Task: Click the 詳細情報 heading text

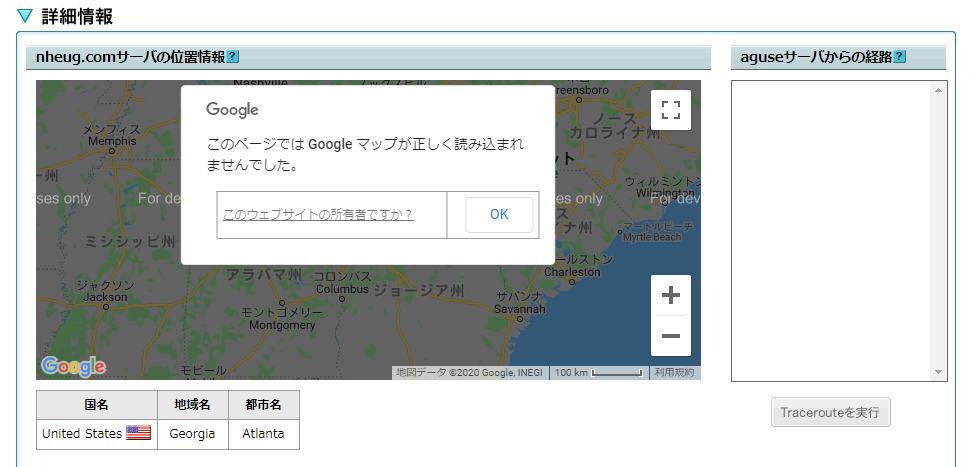Action: 77,16
